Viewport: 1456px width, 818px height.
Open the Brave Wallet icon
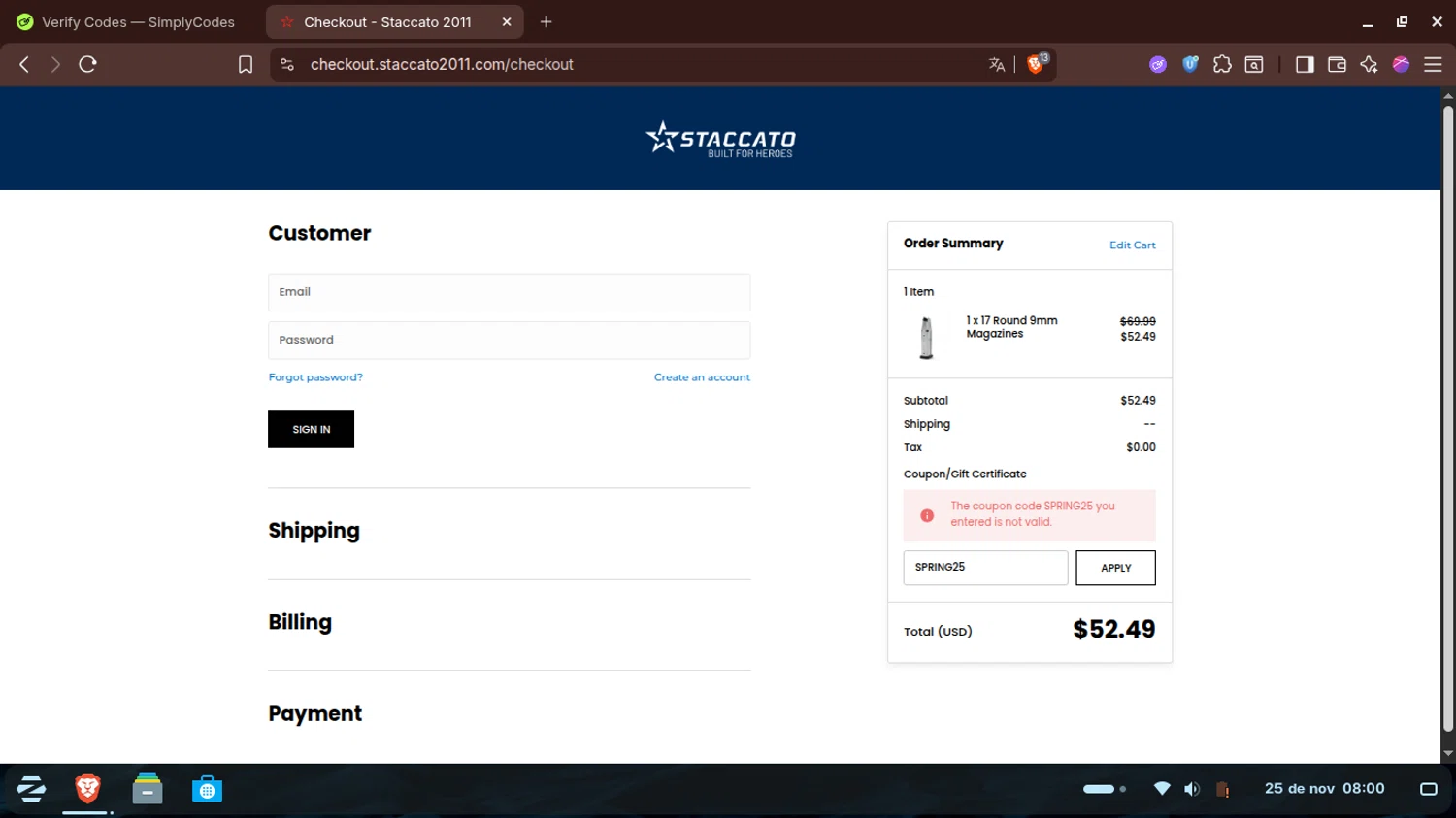click(x=1337, y=64)
